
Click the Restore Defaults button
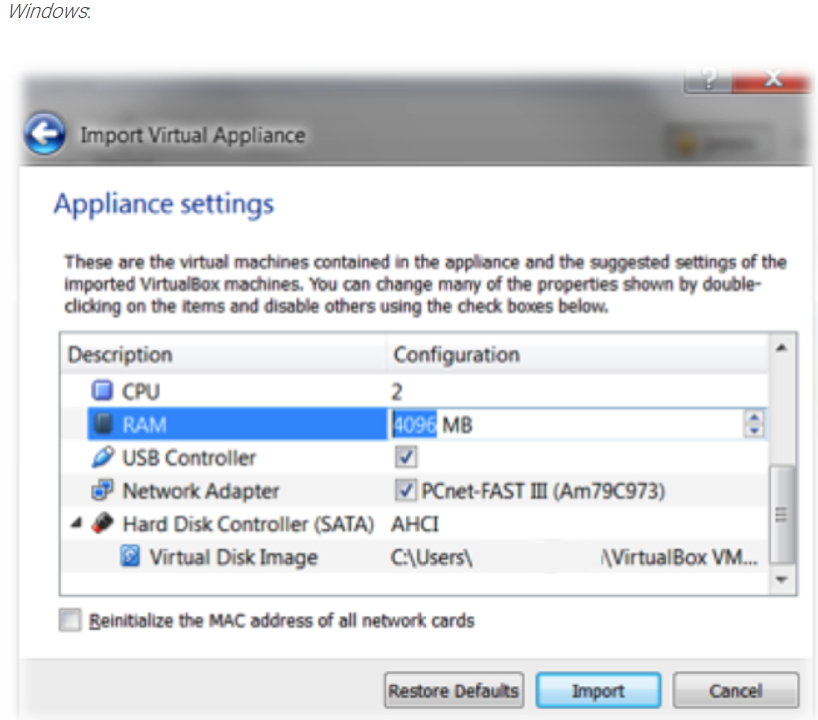[454, 691]
